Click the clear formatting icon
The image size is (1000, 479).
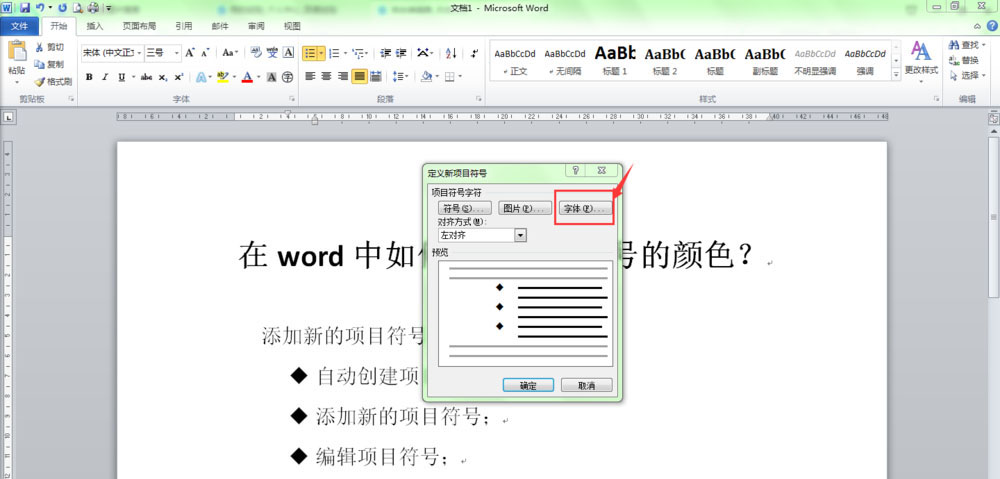pos(256,53)
